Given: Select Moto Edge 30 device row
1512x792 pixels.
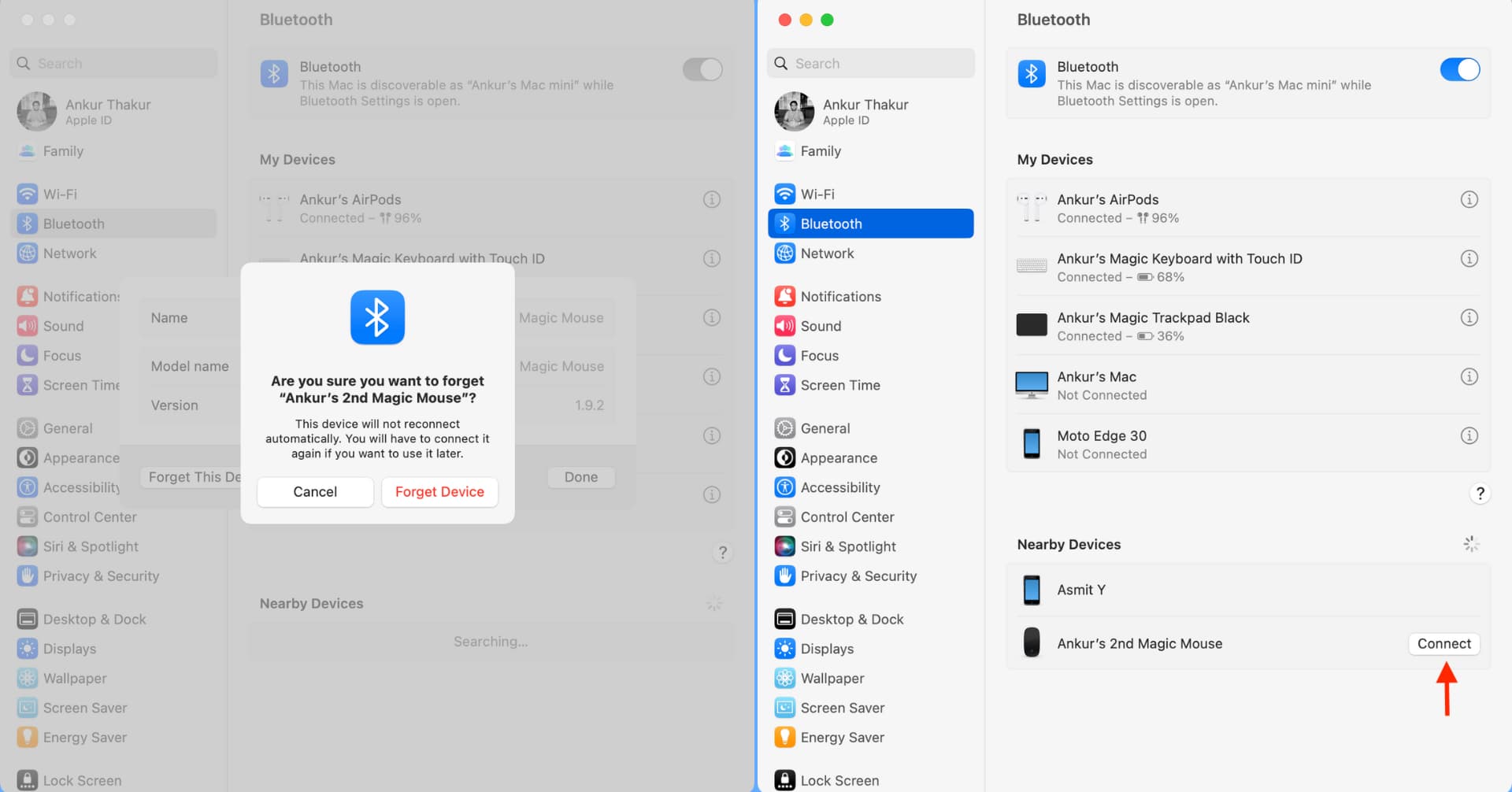Looking at the screenshot, I should pyautogui.click(x=1248, y=444).
